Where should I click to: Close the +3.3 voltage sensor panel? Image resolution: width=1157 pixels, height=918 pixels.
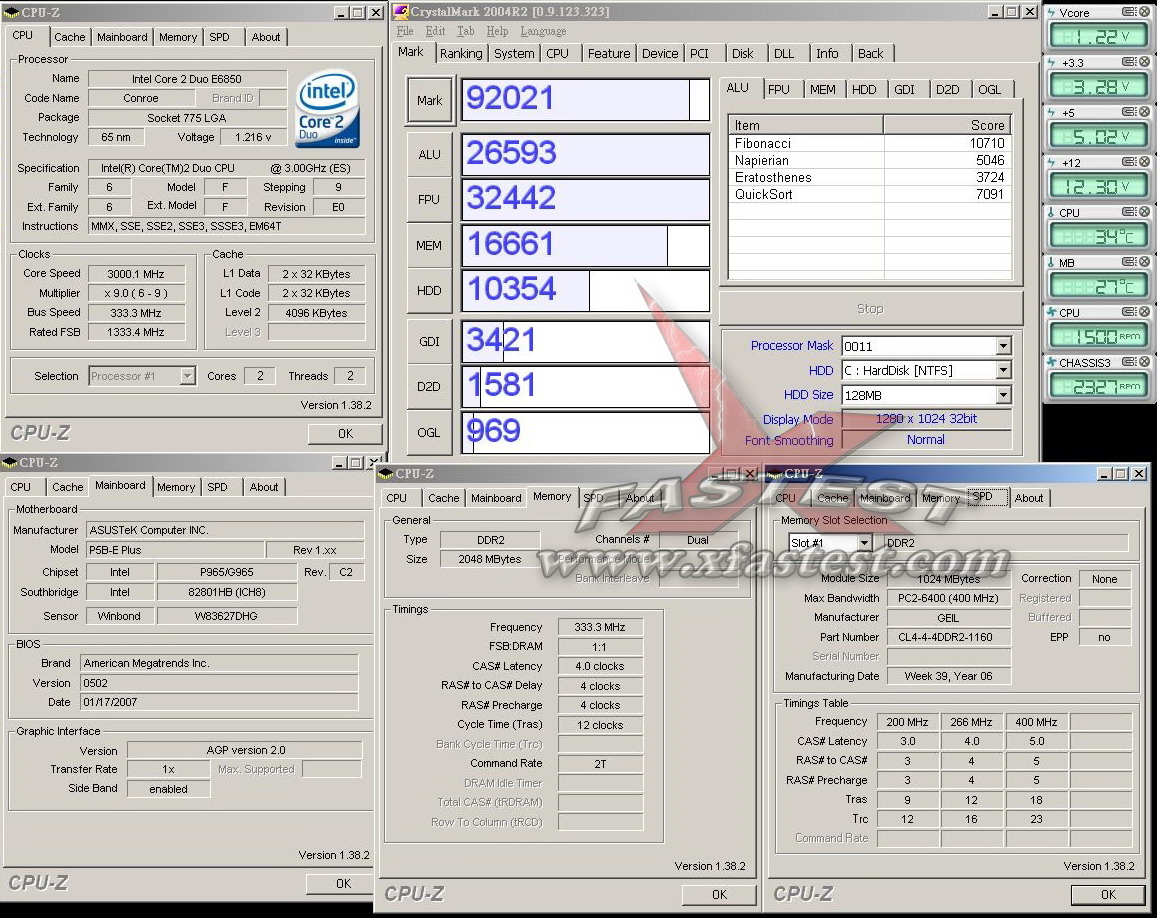pyautogui.click(x=1144, y=62)
